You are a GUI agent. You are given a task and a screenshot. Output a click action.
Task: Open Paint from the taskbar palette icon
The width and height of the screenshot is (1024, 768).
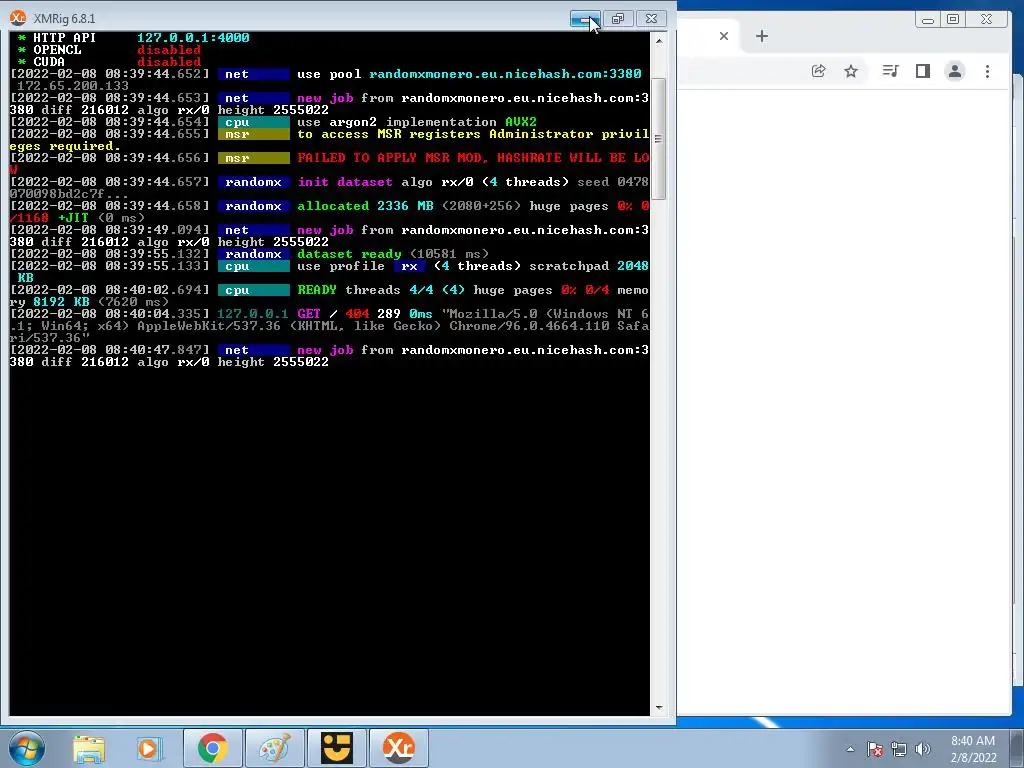[275, 748]
